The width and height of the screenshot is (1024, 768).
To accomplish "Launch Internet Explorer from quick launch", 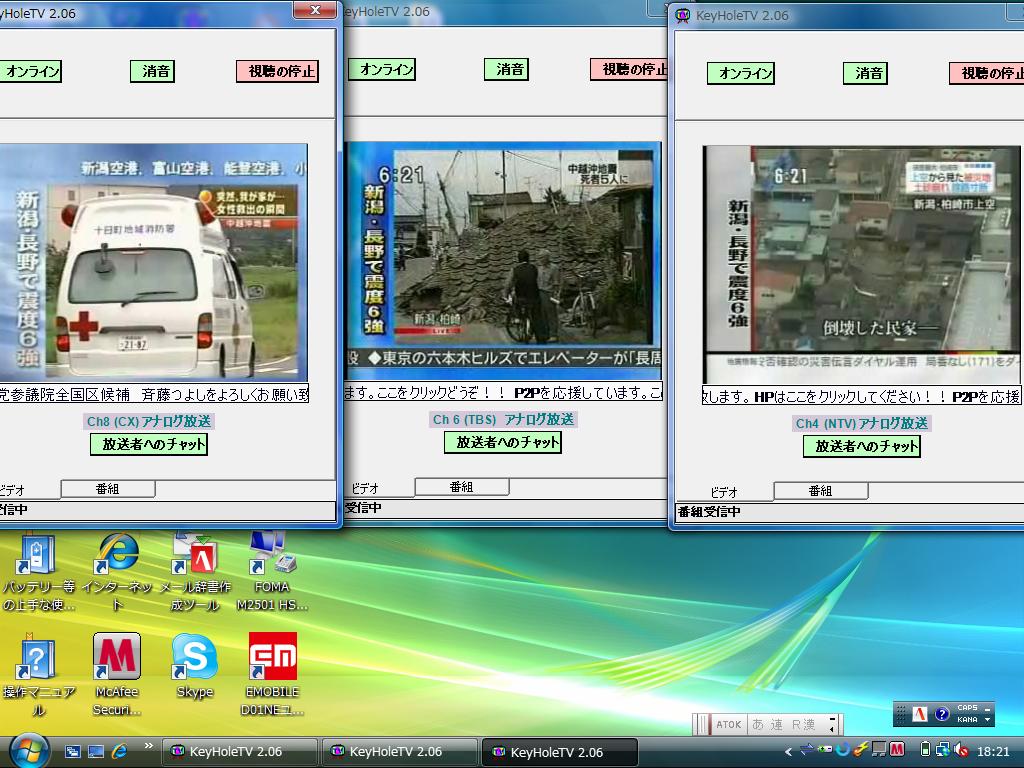I will pos(120,751).
